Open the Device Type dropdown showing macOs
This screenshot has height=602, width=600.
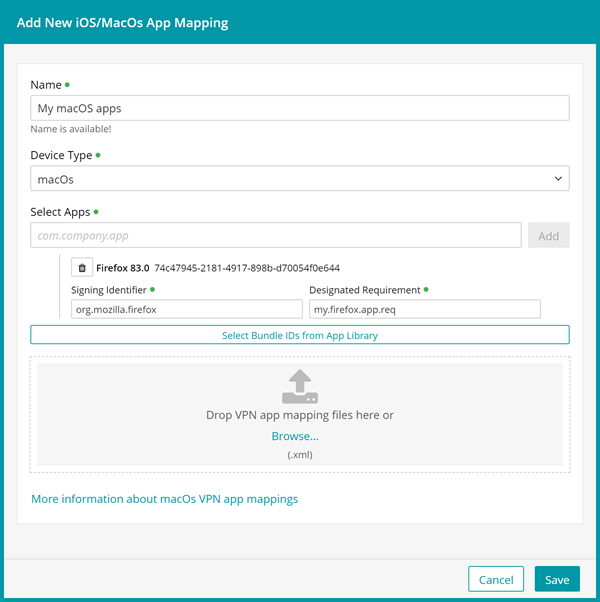tap(300, 179)
